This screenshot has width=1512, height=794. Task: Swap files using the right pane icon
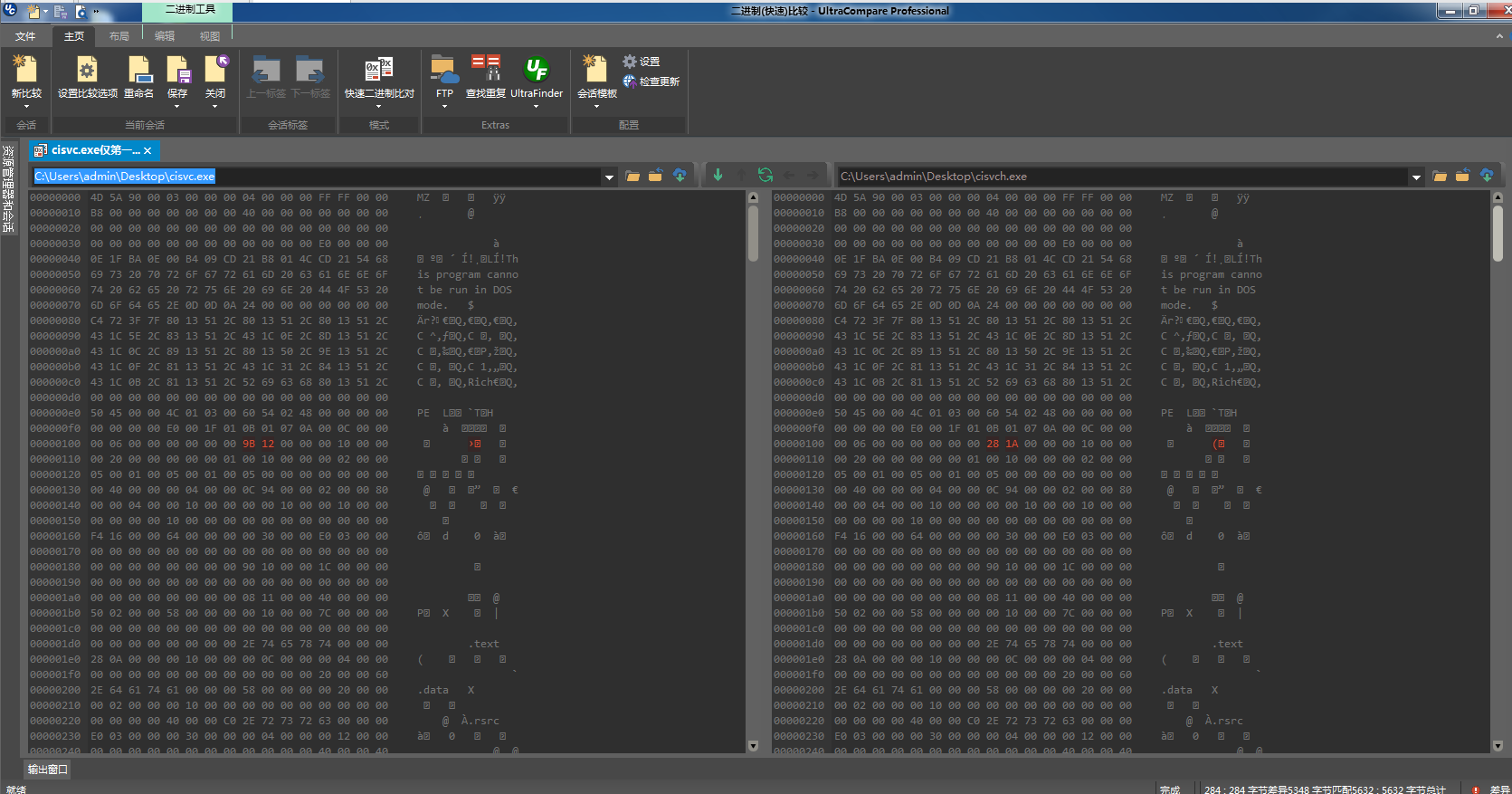point(1463,176)
